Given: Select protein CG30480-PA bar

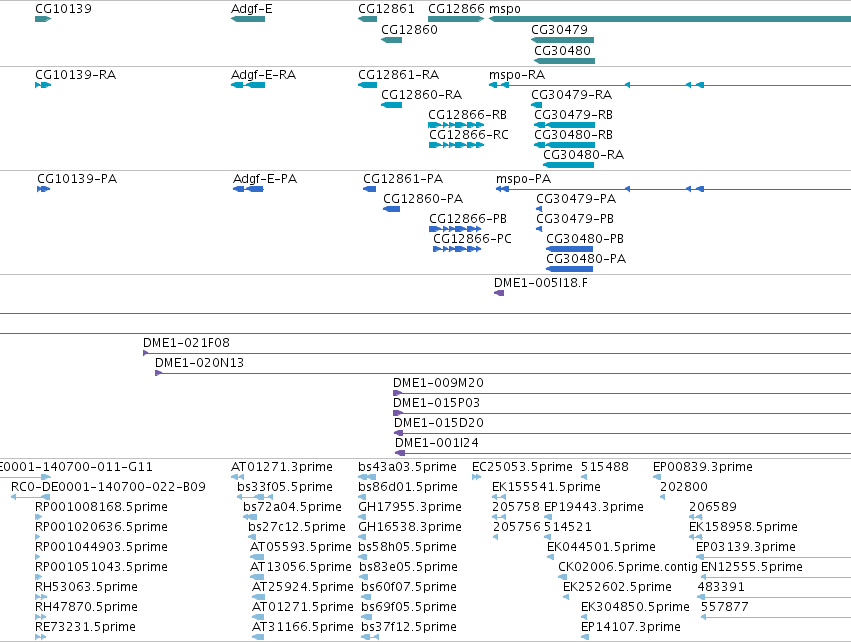Looking at the screenshot, I should point(569,269).
